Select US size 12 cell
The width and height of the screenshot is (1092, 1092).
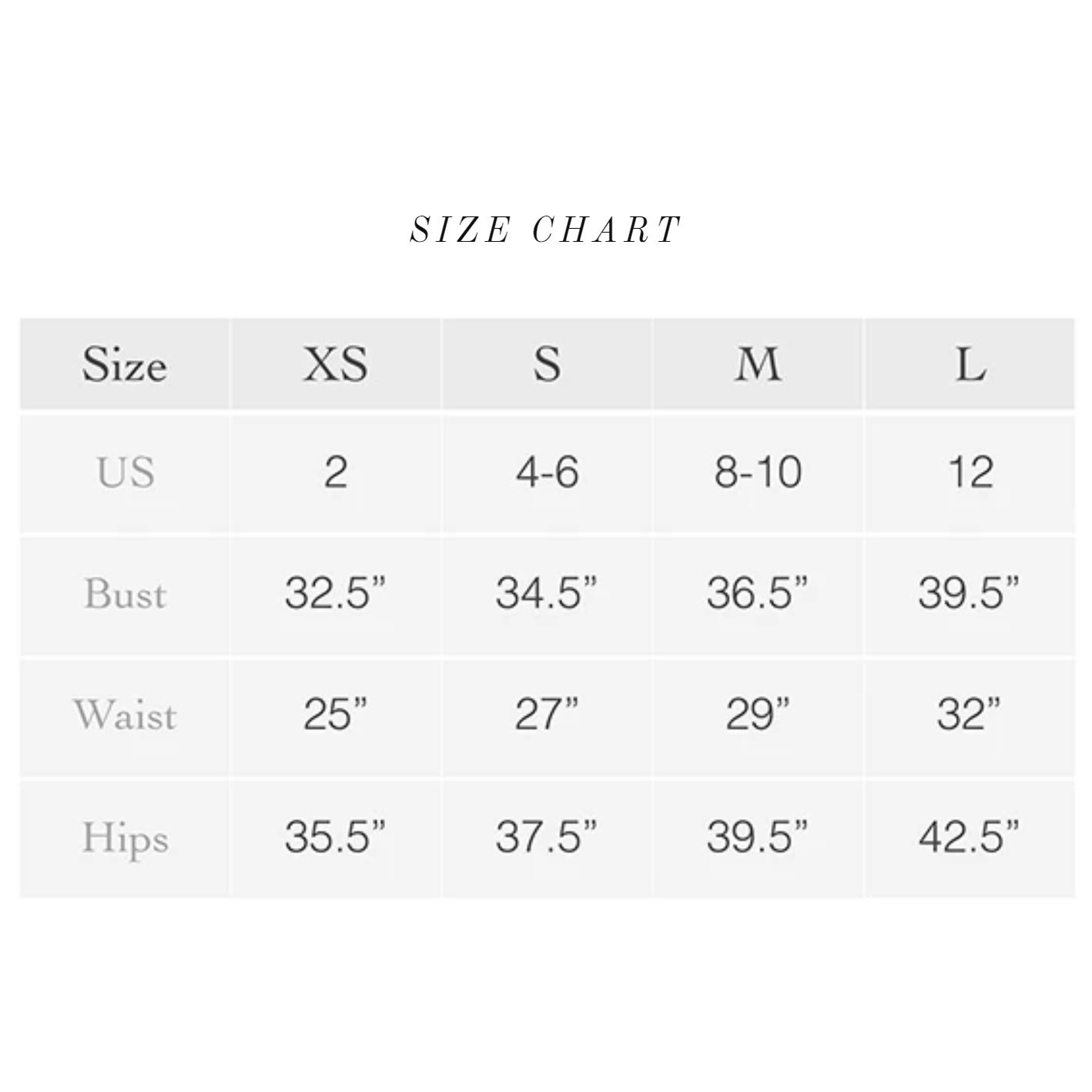(970, 473)
